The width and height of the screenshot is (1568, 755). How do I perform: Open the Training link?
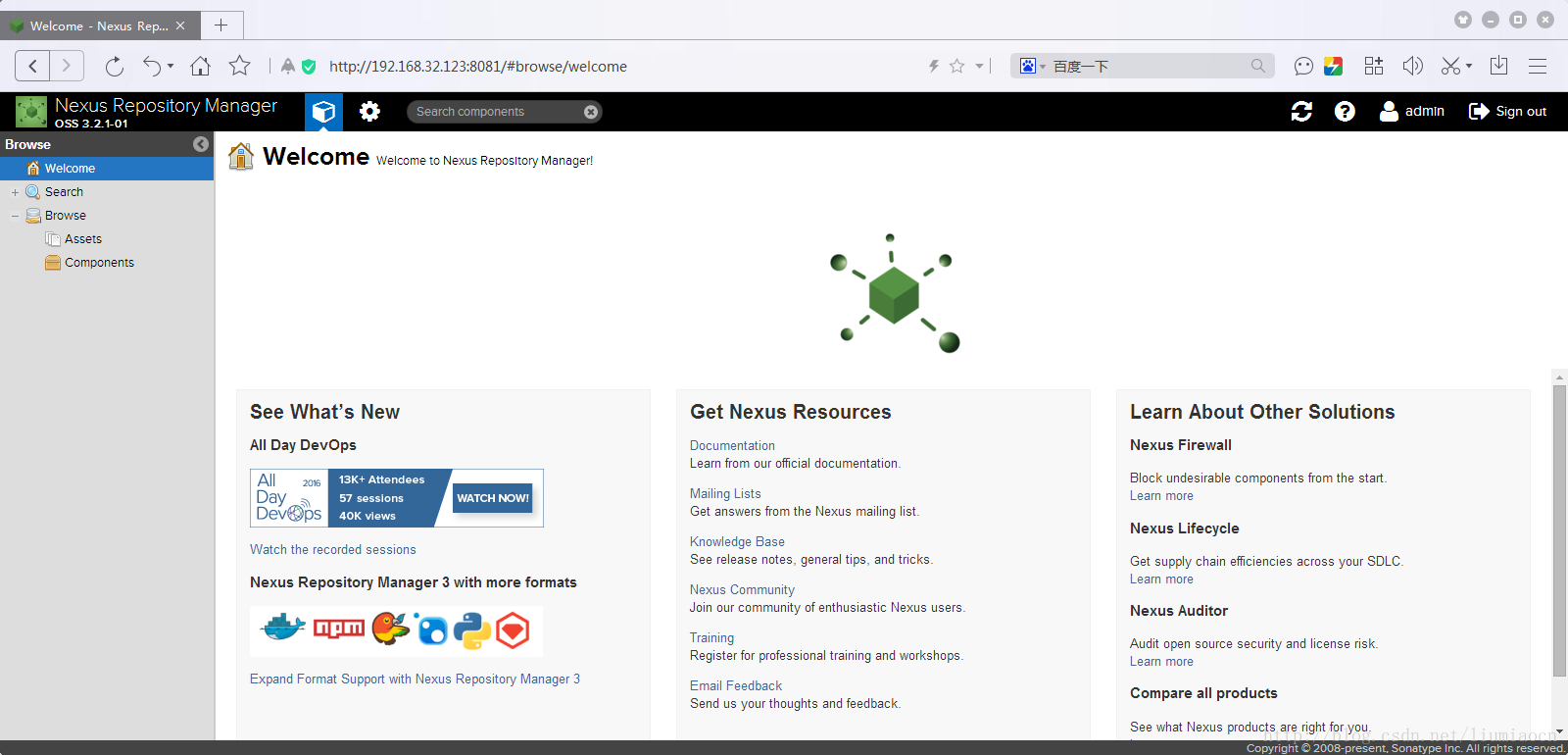pyautogui.click(x=711, y=638)
